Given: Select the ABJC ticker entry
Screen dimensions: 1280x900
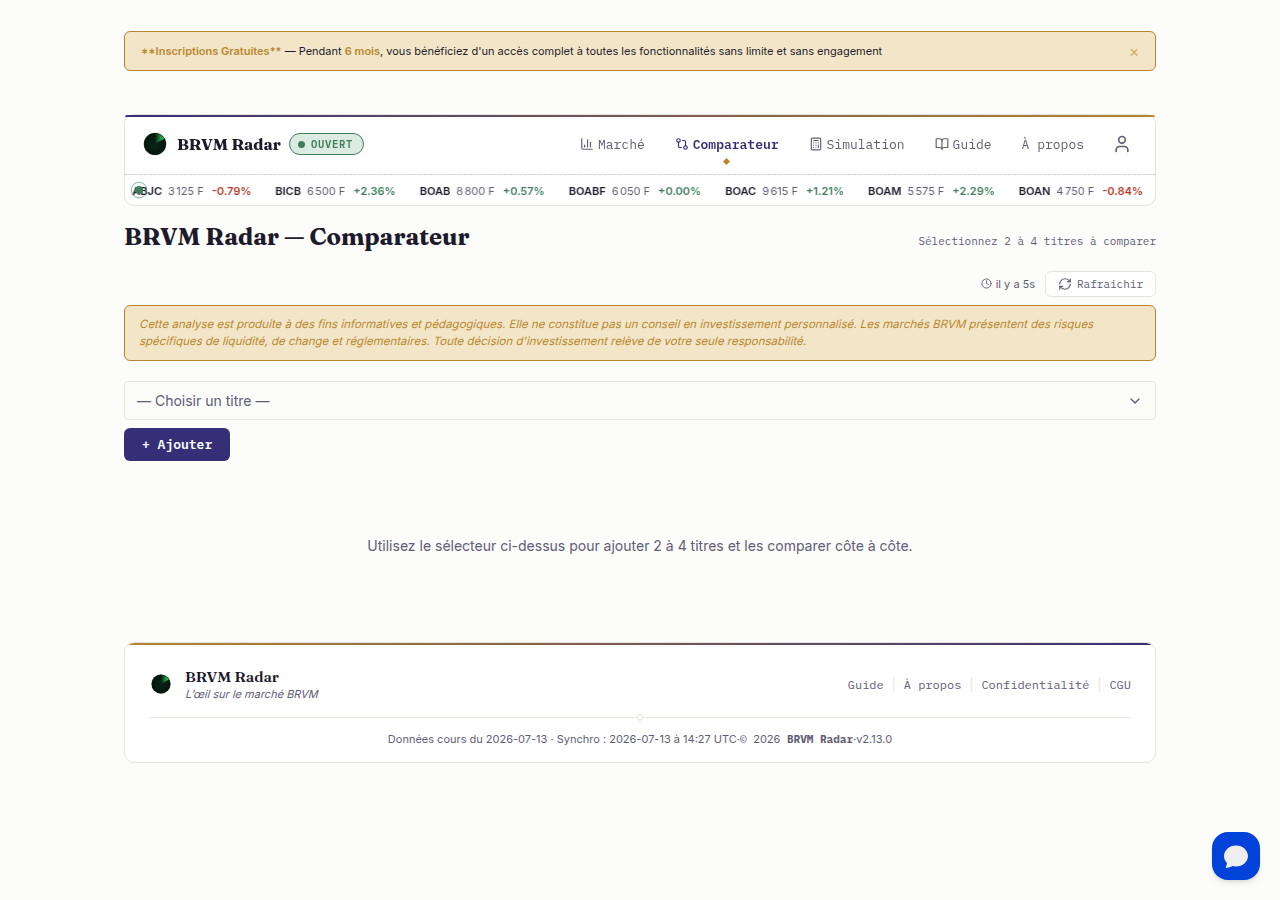Looking at the screenshot, I should point(192,191).
